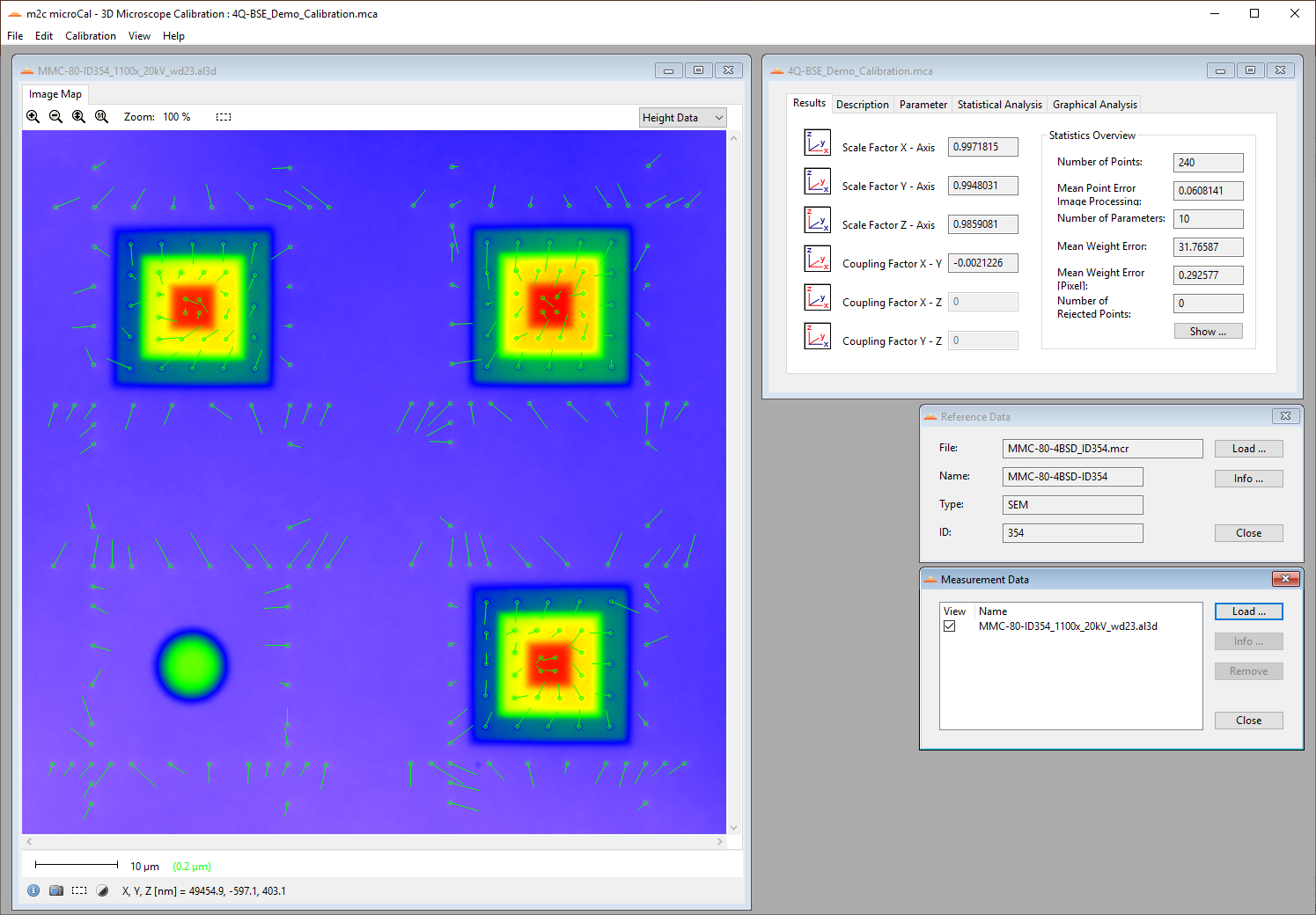This screenshot has height=915, width=1316.
Task: Click the Scale Factor X - Axis icon
Action: click(817, 143)
